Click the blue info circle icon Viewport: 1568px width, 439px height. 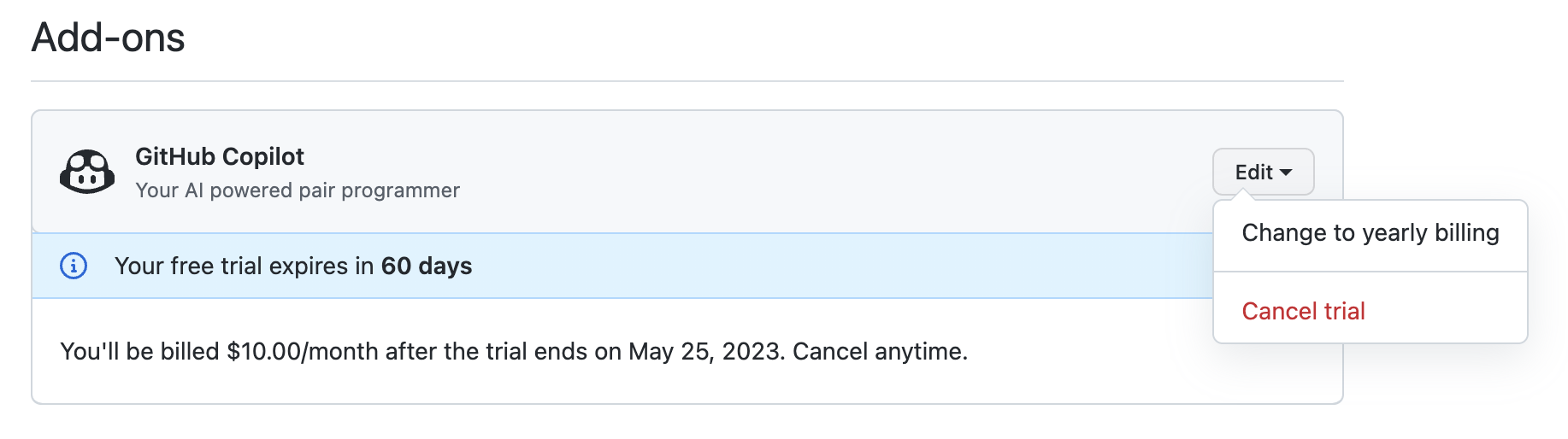74,266
